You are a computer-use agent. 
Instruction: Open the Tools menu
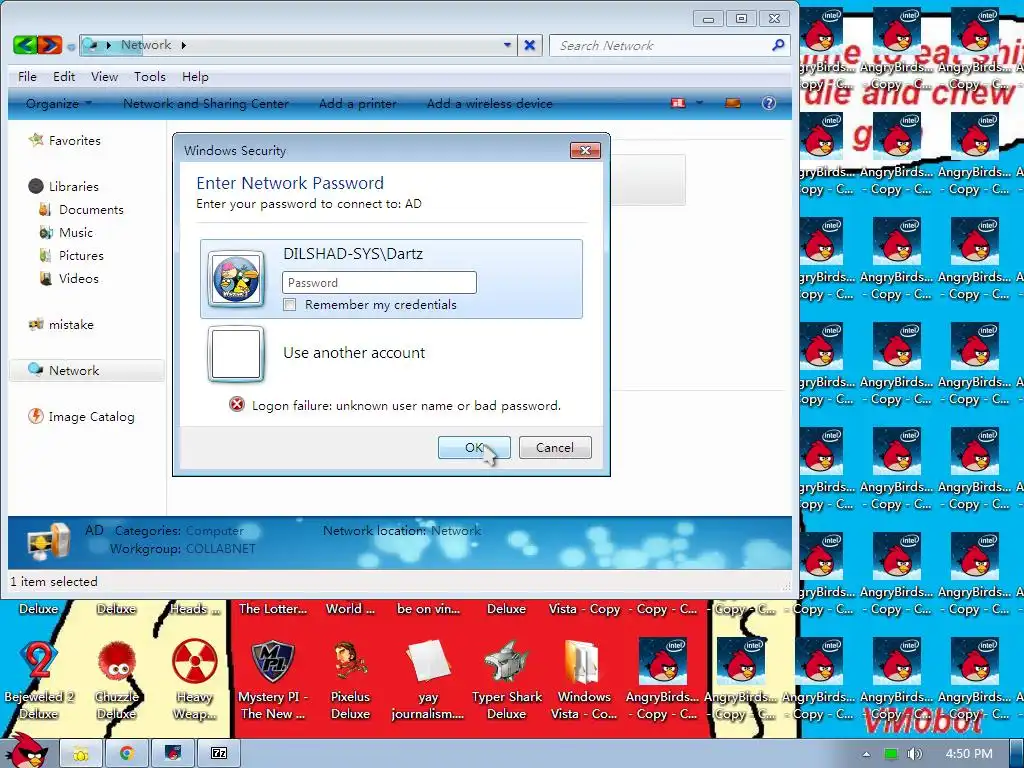[150, 76]
